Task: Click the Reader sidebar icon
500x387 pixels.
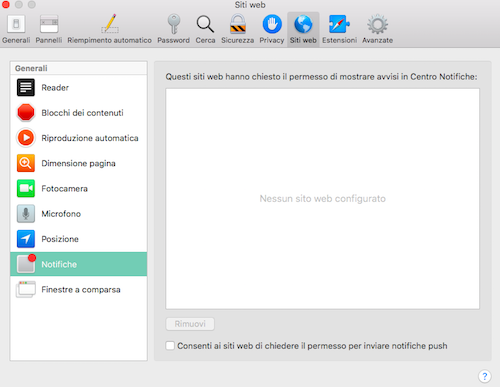Action: pyautogui.click(x=26, y=87)
